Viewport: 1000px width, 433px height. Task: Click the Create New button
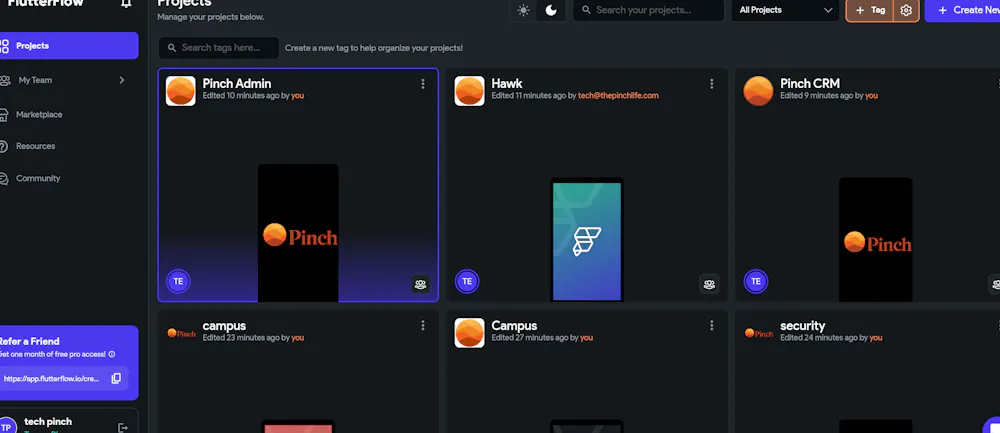point(964,10)
